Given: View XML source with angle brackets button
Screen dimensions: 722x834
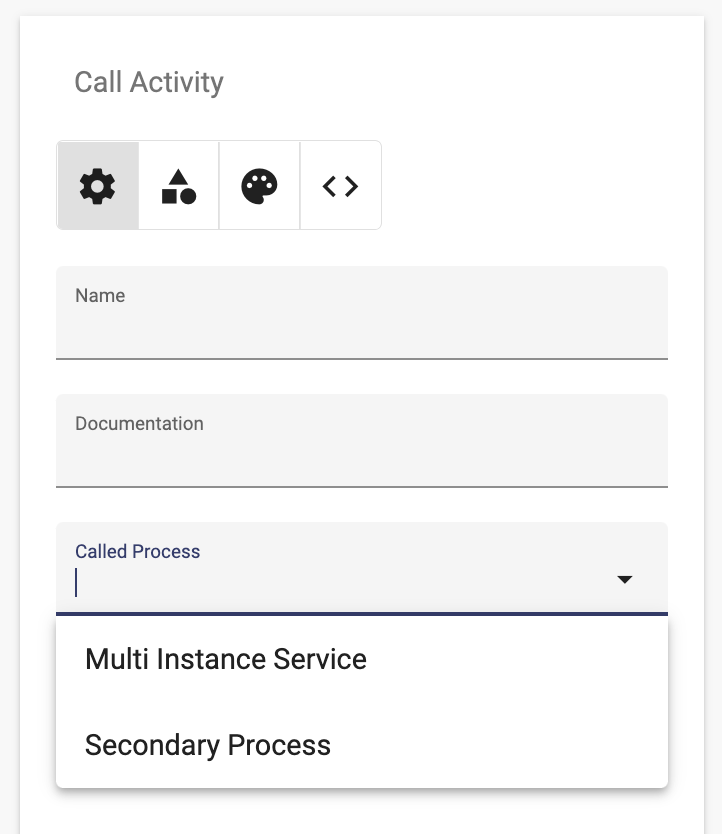Looking at the screenshot, I should pos(341,186).
